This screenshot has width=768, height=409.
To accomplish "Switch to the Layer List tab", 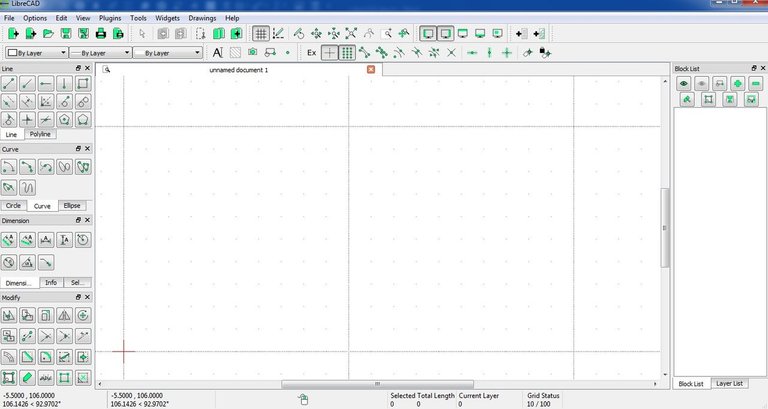I will pyautogui.click(x=729, y=384).
